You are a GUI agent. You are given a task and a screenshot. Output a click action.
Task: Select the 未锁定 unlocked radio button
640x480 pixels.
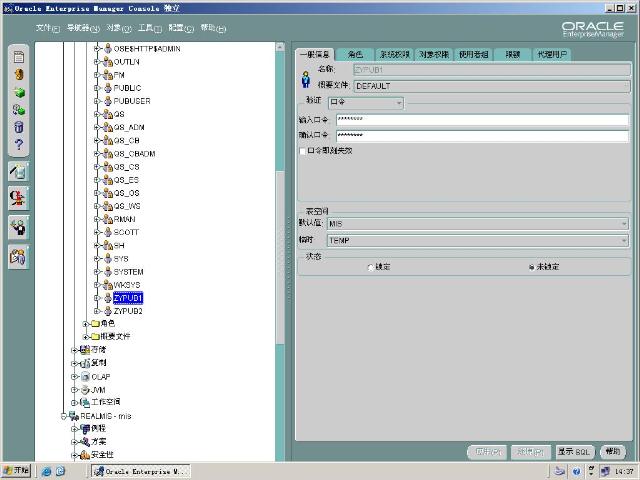[x=531, y=267]
